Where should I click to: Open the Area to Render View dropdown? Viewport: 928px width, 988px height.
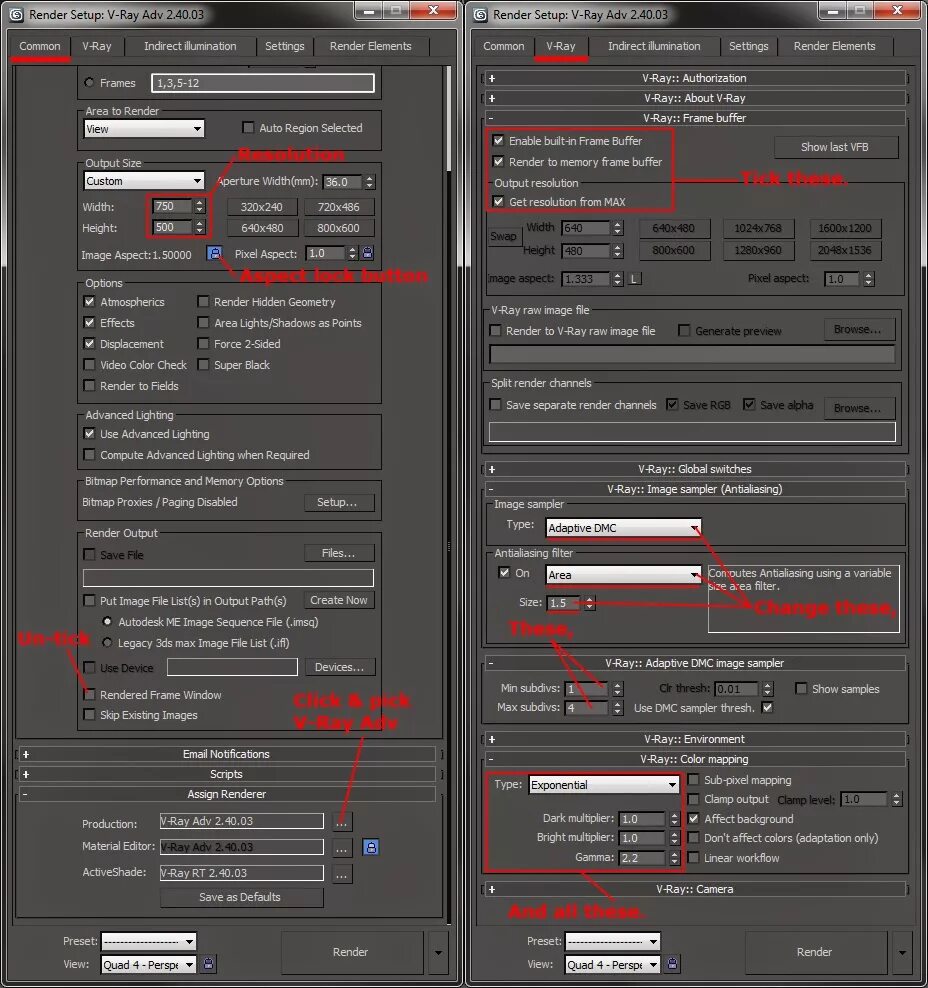coord(144,129)
